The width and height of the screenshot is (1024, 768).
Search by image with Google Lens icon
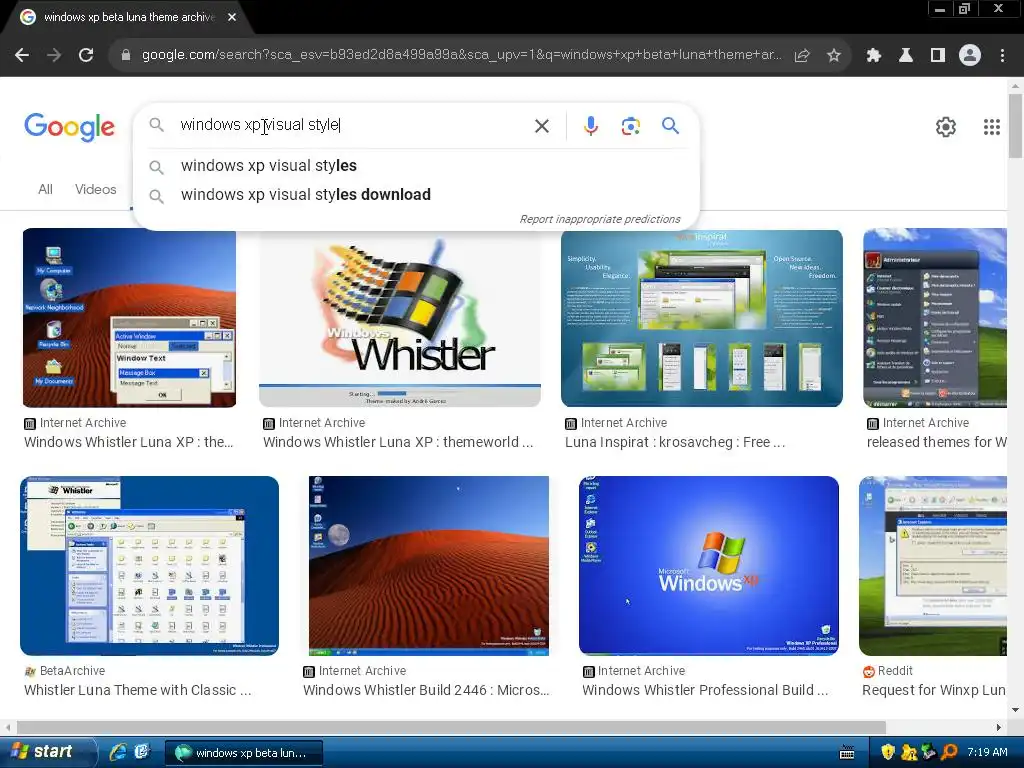pos(630,126)
